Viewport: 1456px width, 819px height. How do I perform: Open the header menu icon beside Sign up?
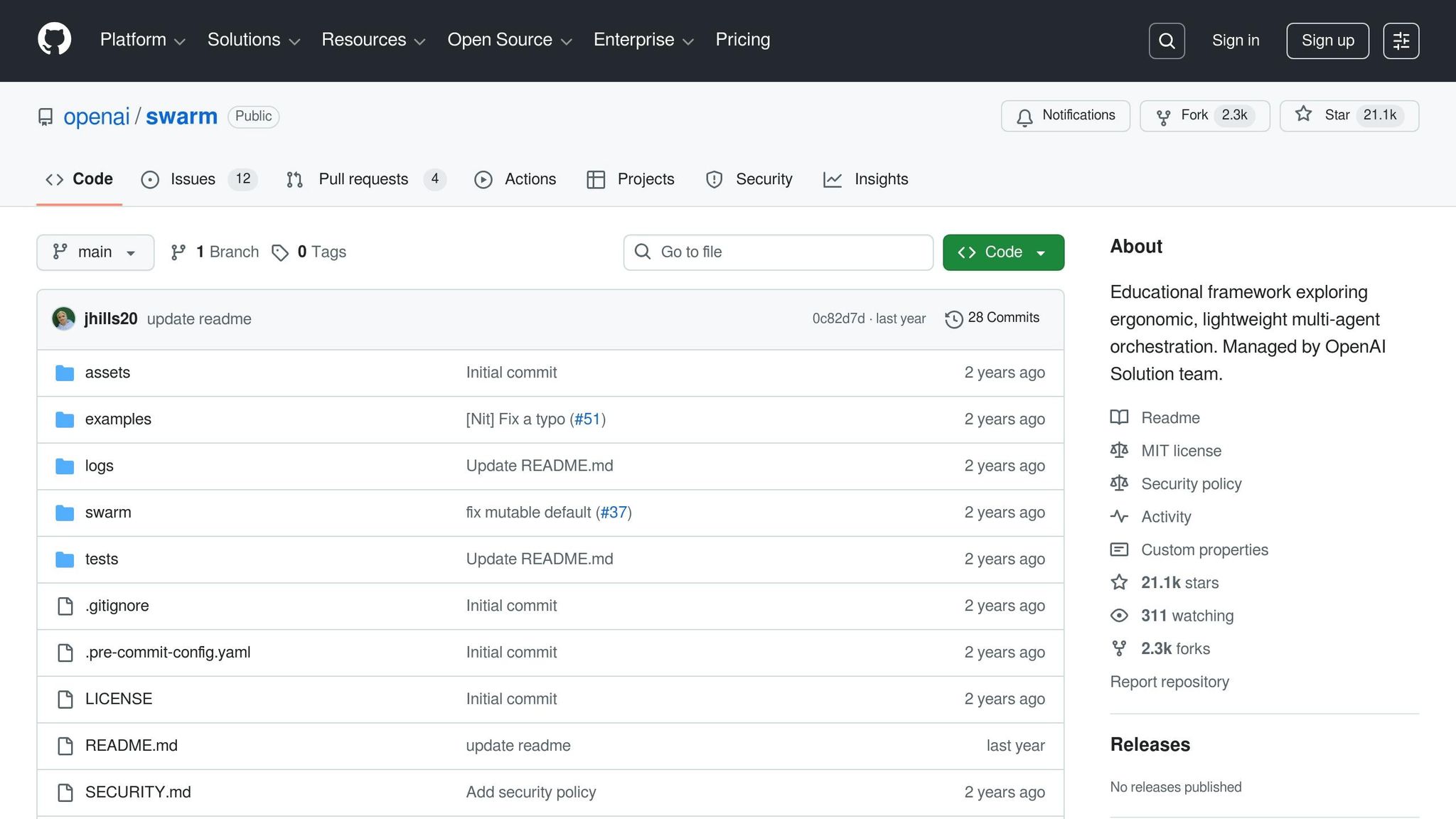tap(1401, 41)
